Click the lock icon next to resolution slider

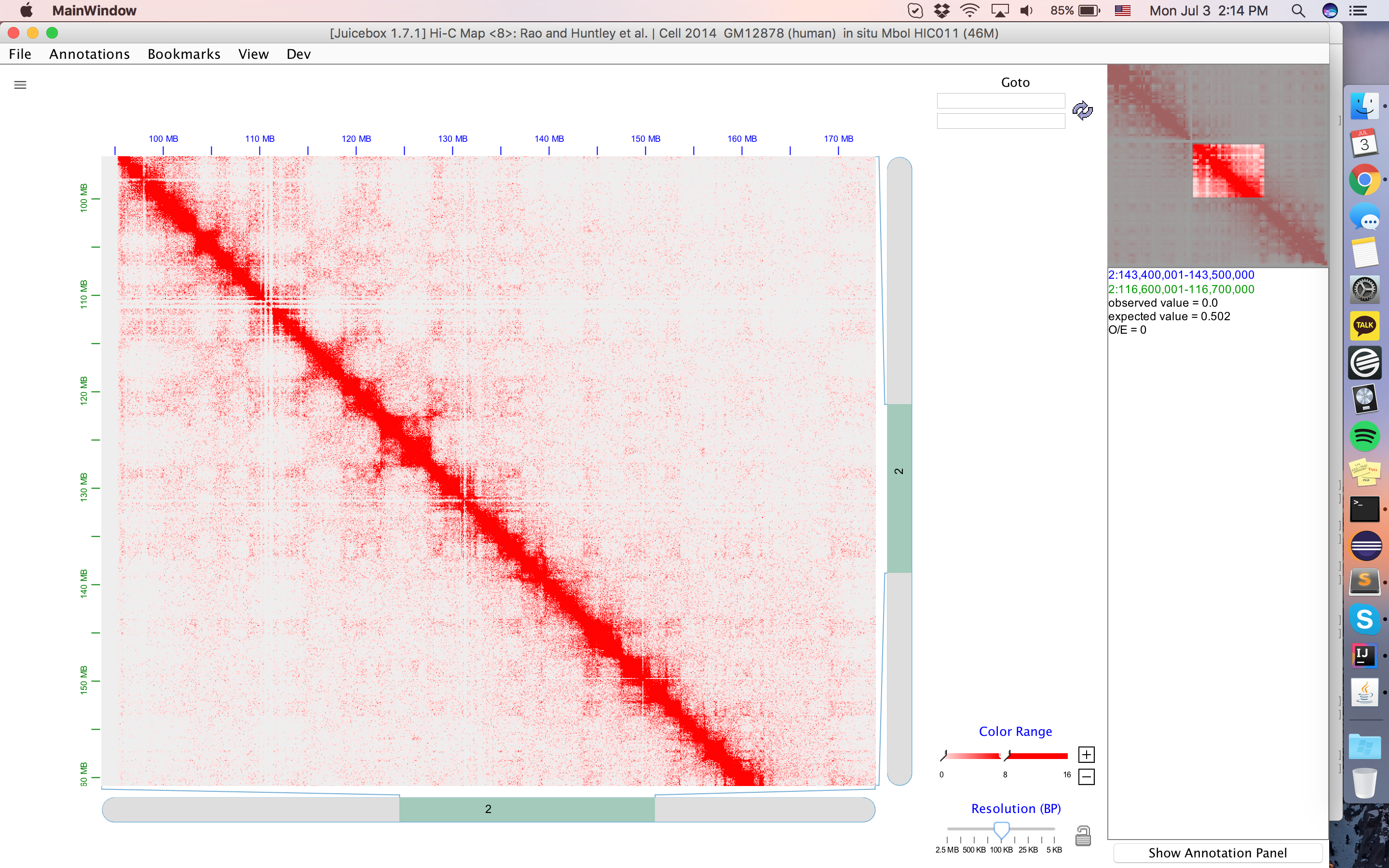(x=1084, y=836)
